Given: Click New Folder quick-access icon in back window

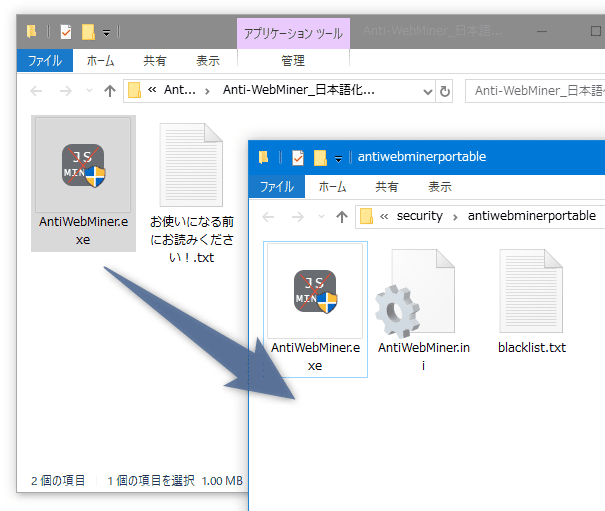Looking at the screenshot, I should (88, 32).
